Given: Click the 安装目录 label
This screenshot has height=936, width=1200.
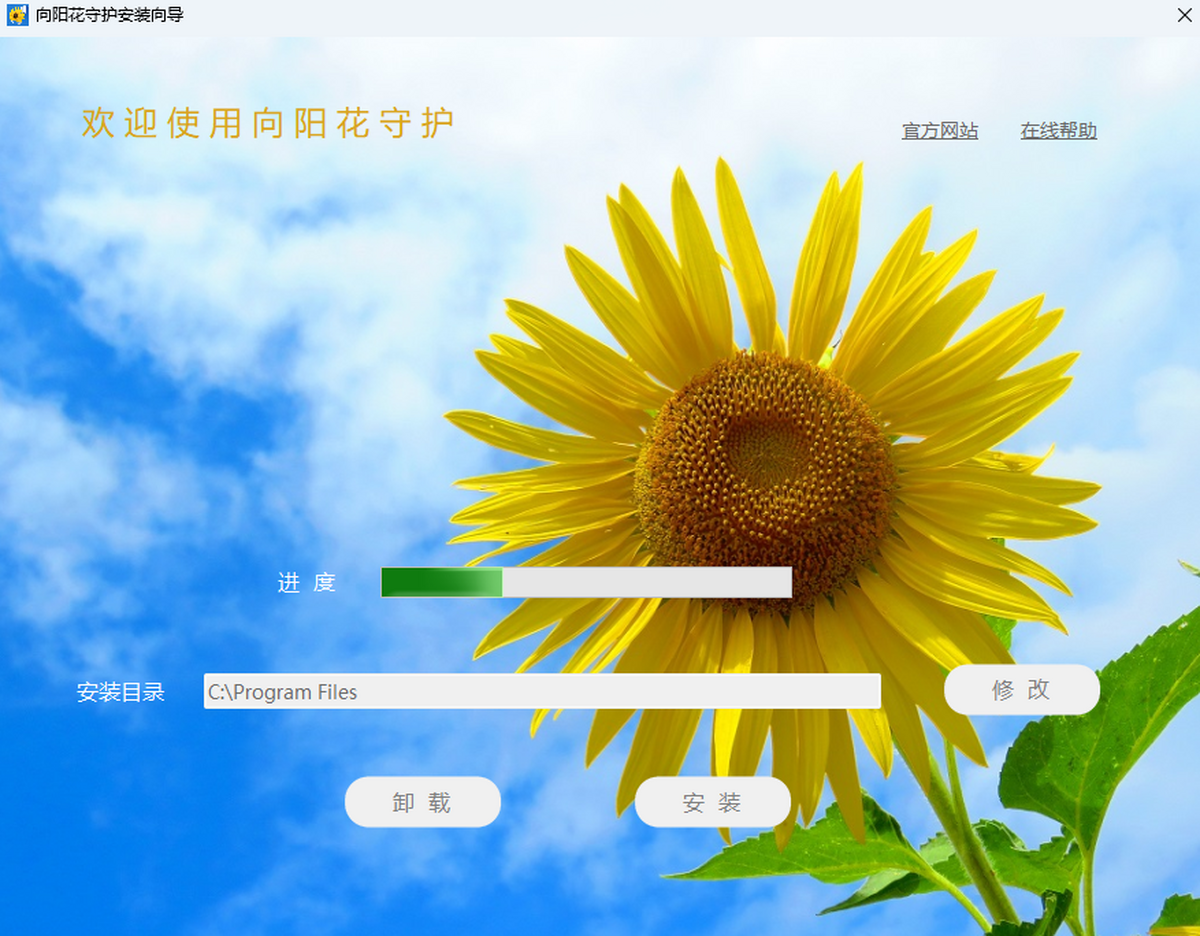Looking at the screenshot, I should tap(120, 692).
